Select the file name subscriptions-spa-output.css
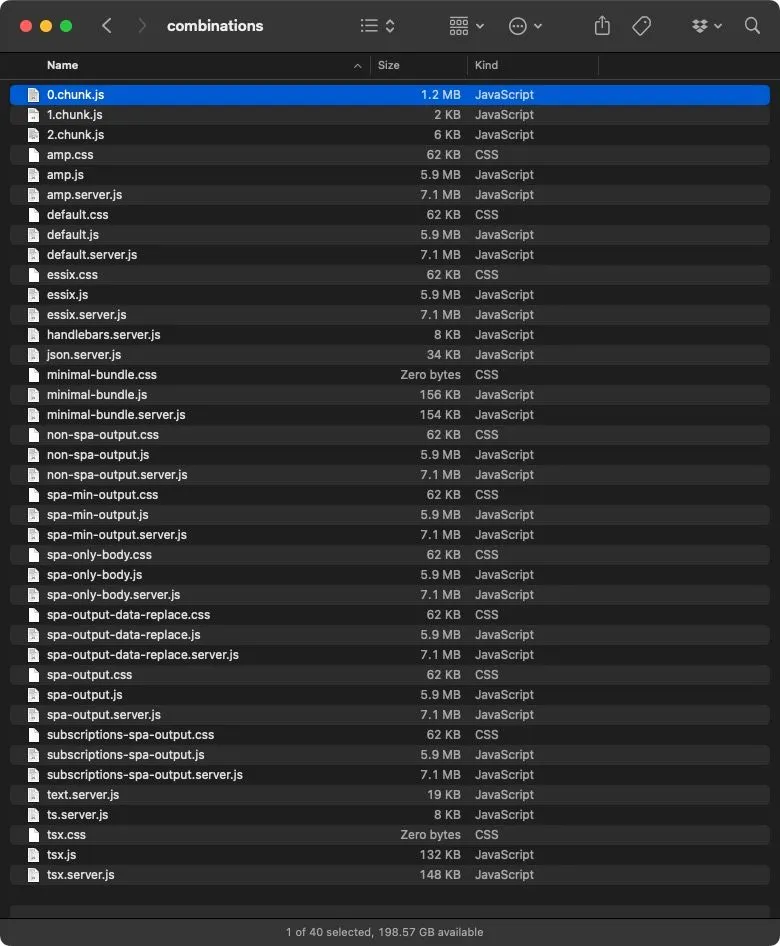This screenshot has width=780, height=946. [x=130, y=735]
